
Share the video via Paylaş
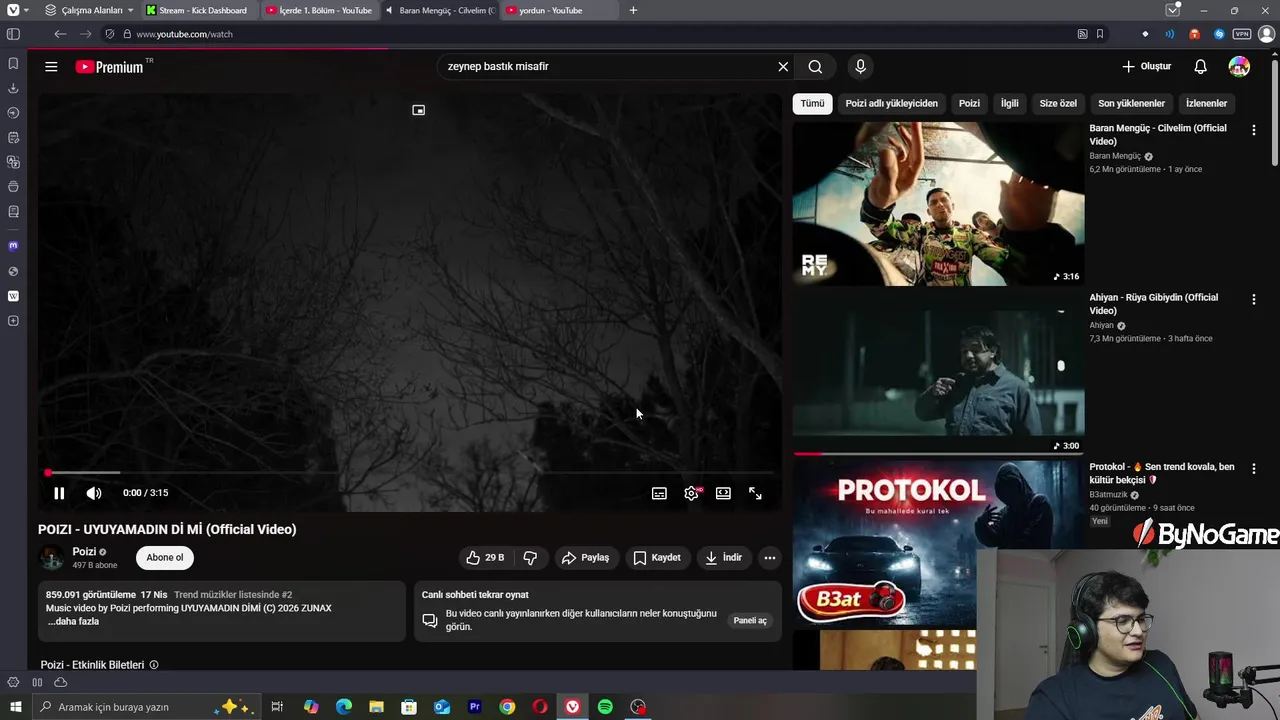[x=585, y=558]
